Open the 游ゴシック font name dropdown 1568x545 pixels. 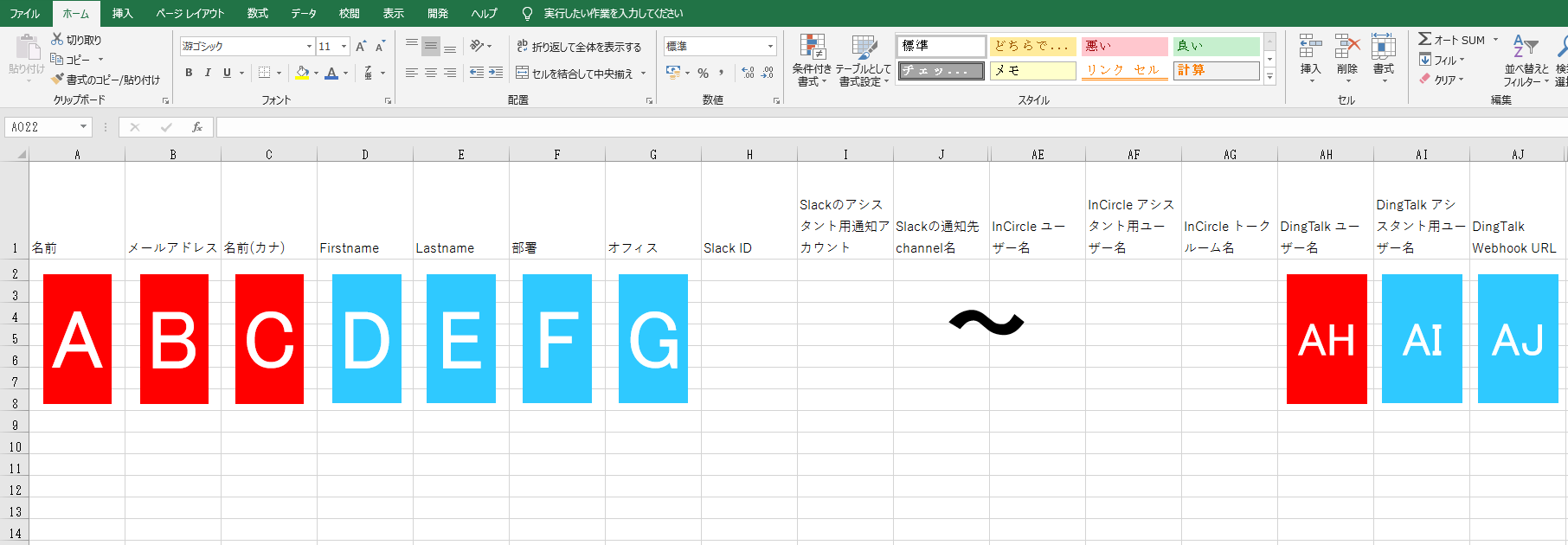309,46
